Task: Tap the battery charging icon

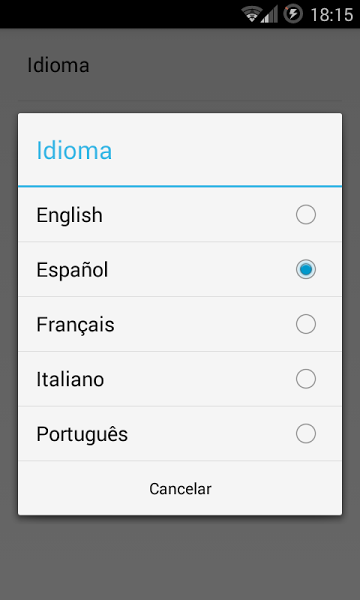Action: coord(293,14)
